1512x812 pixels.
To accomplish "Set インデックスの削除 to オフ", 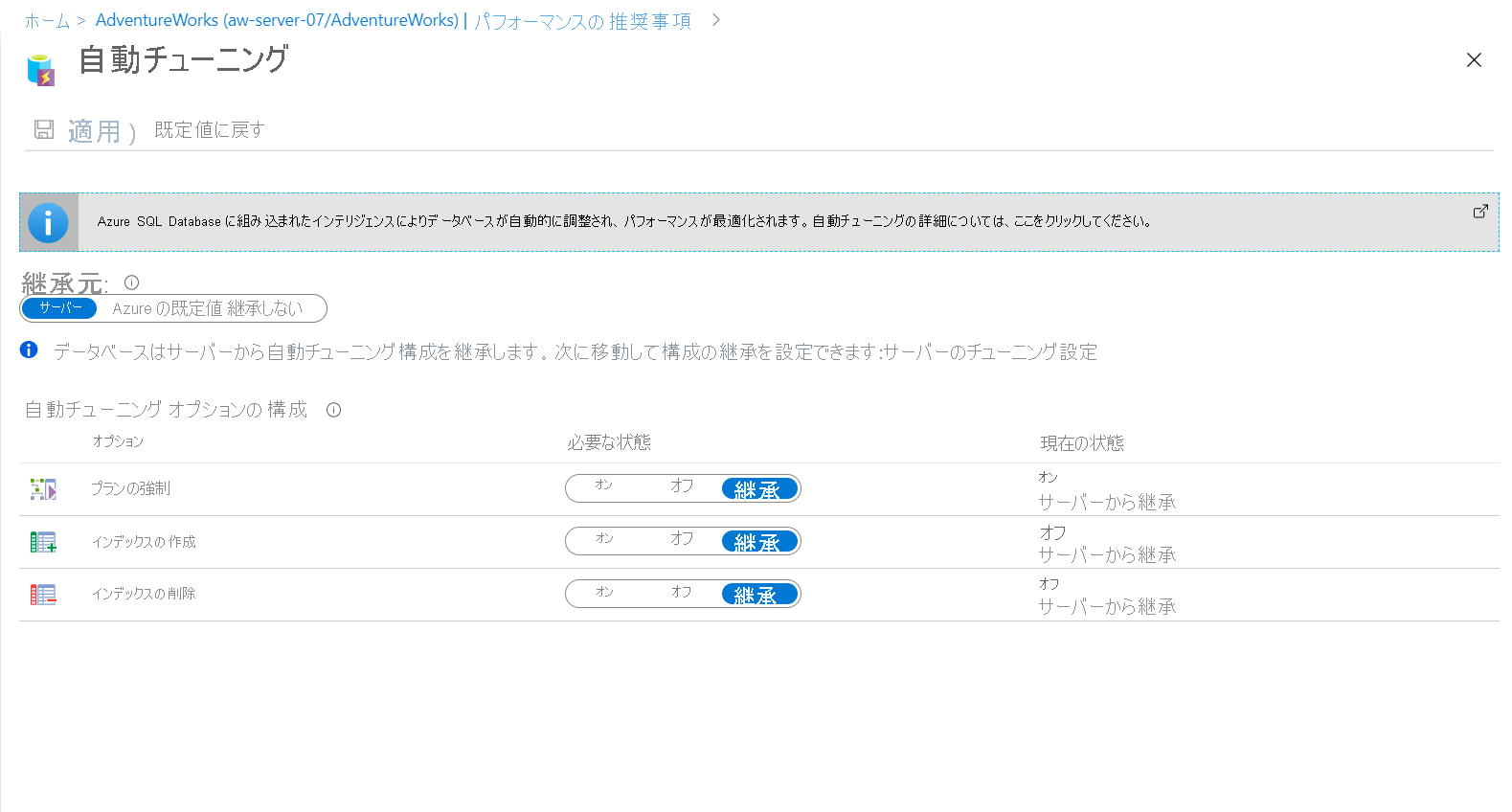I will 682,592.
